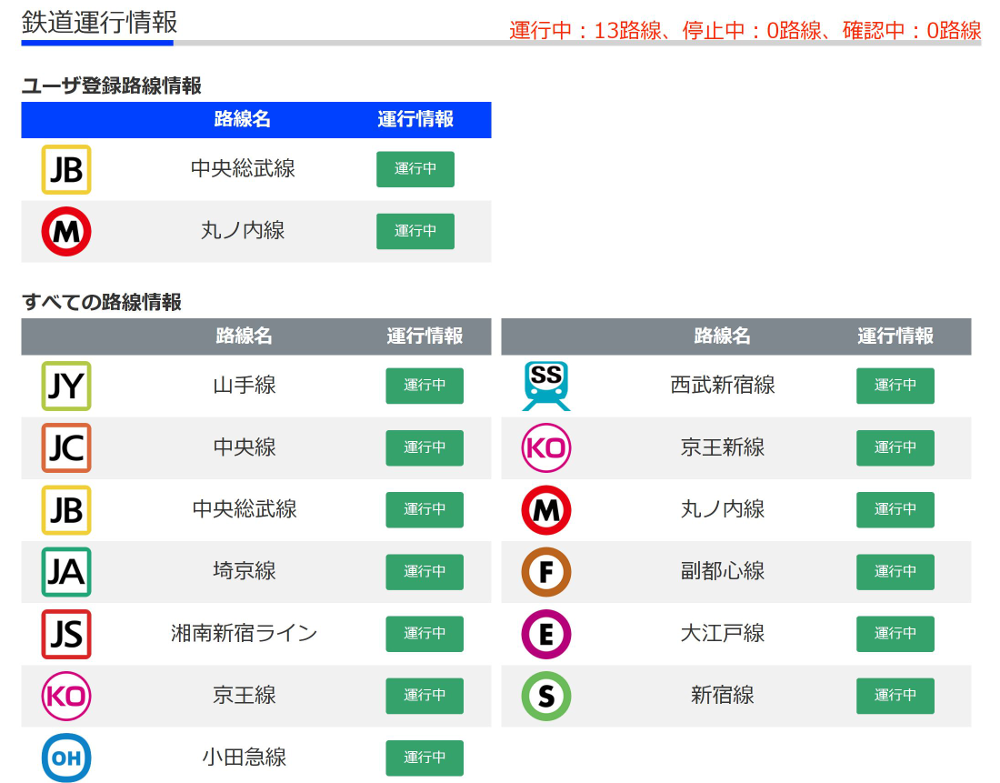Click 運行中 status for 京王線
This screenshot has width=1000, height=783.
[425, 696]
